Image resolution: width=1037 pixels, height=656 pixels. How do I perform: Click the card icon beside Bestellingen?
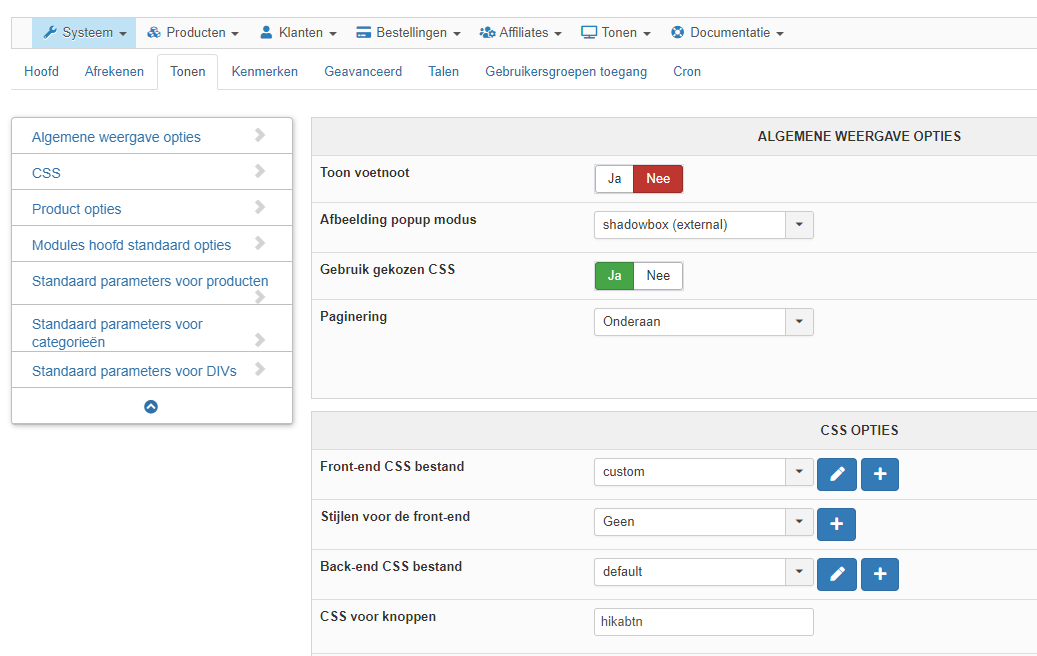(x=363, y=32)
